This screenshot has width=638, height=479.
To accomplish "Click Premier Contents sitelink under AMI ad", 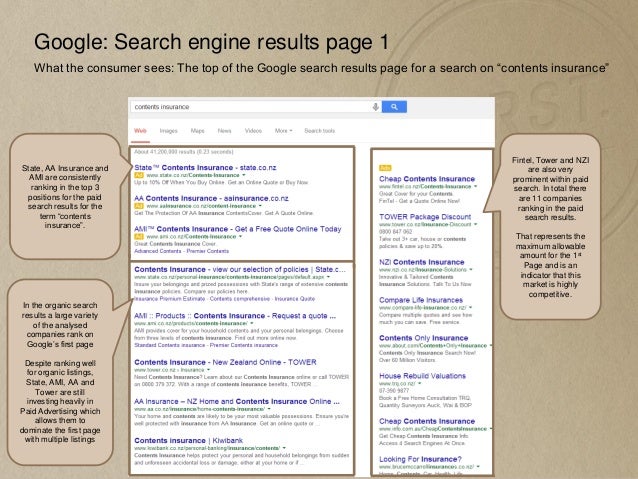I will pos(208,251).
